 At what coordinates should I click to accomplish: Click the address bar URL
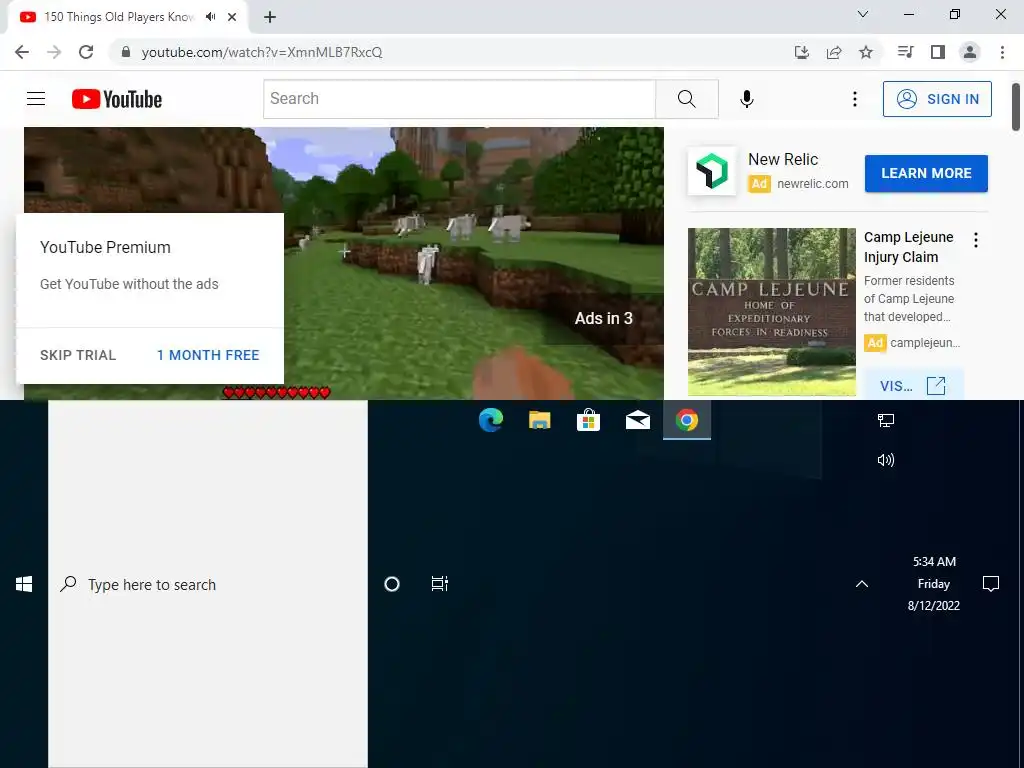click(262, 52)
